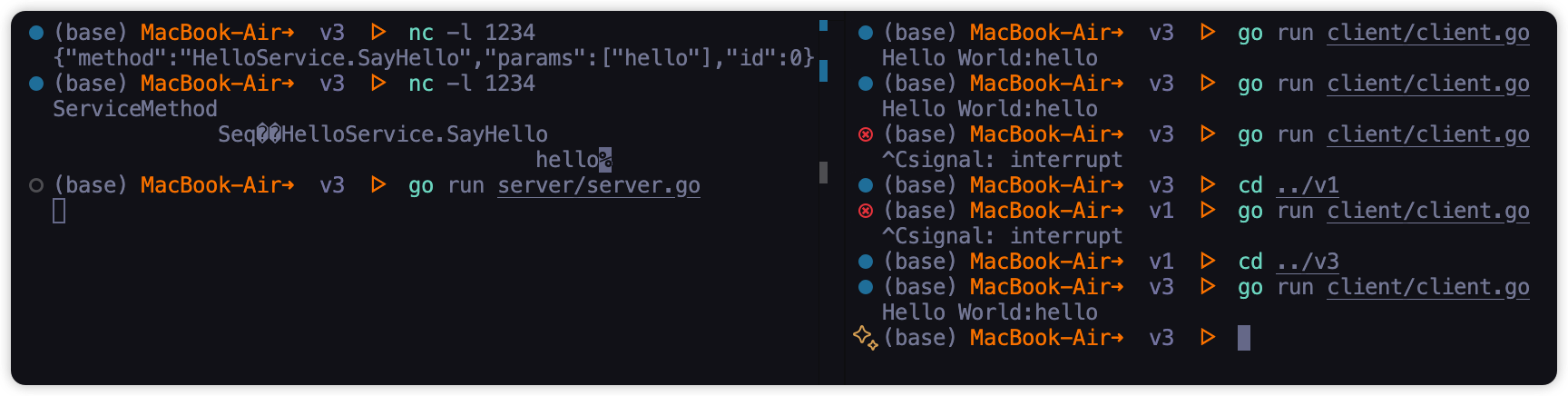
Task: Click the highlighted "%" after hello output
Action: click(605, 160)
